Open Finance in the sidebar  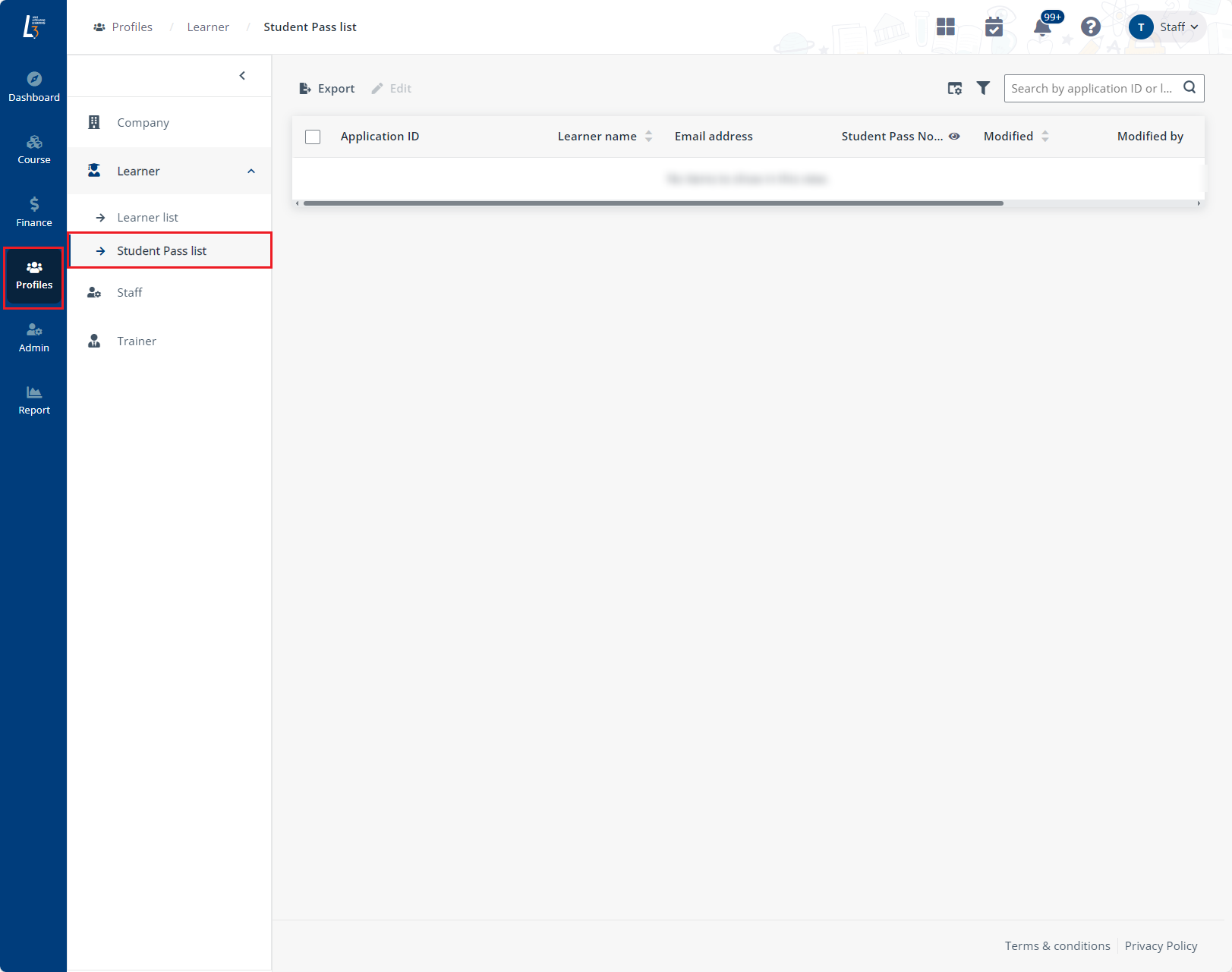click(34, 212)
